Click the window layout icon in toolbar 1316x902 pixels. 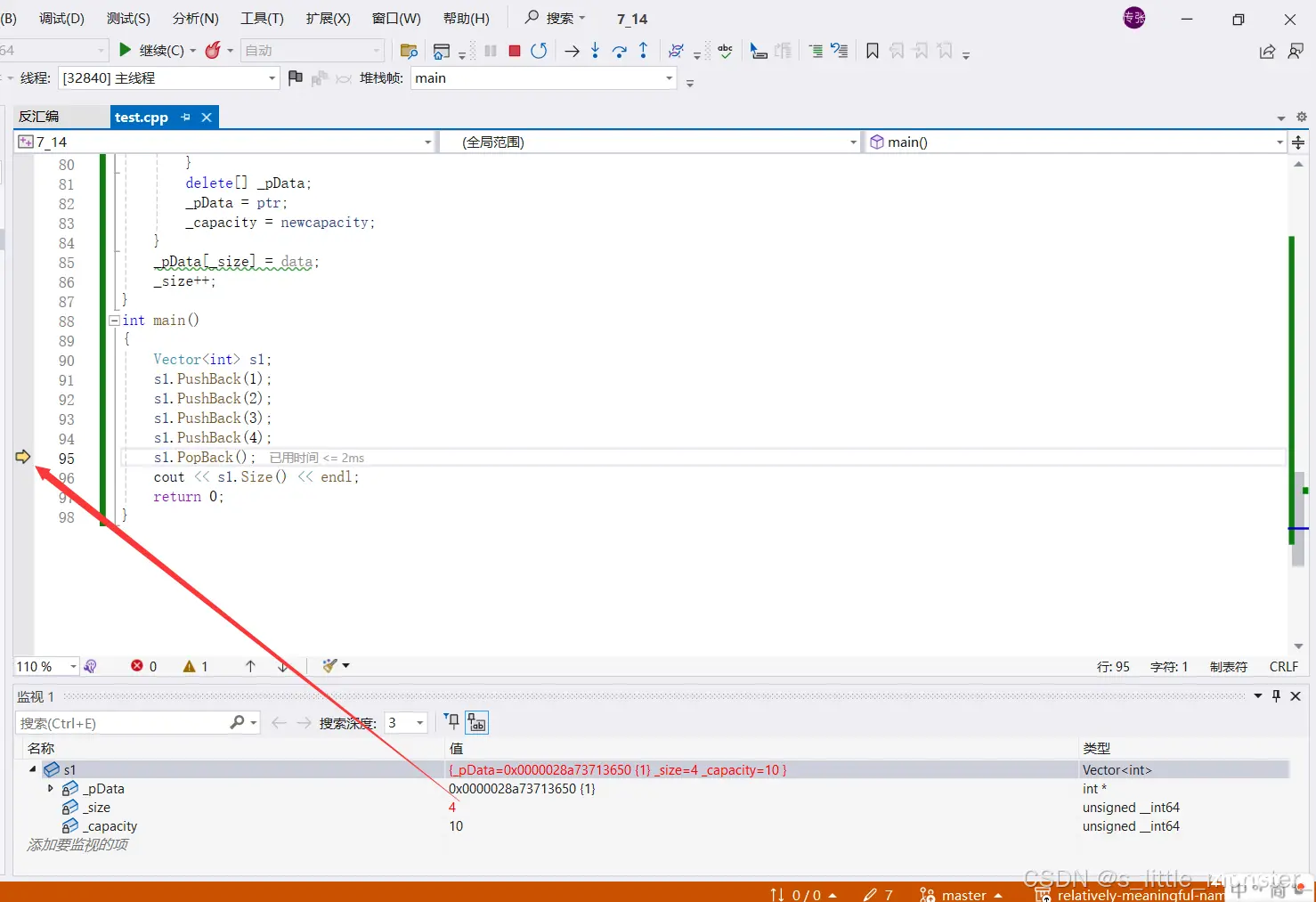[x=442, y=51]
